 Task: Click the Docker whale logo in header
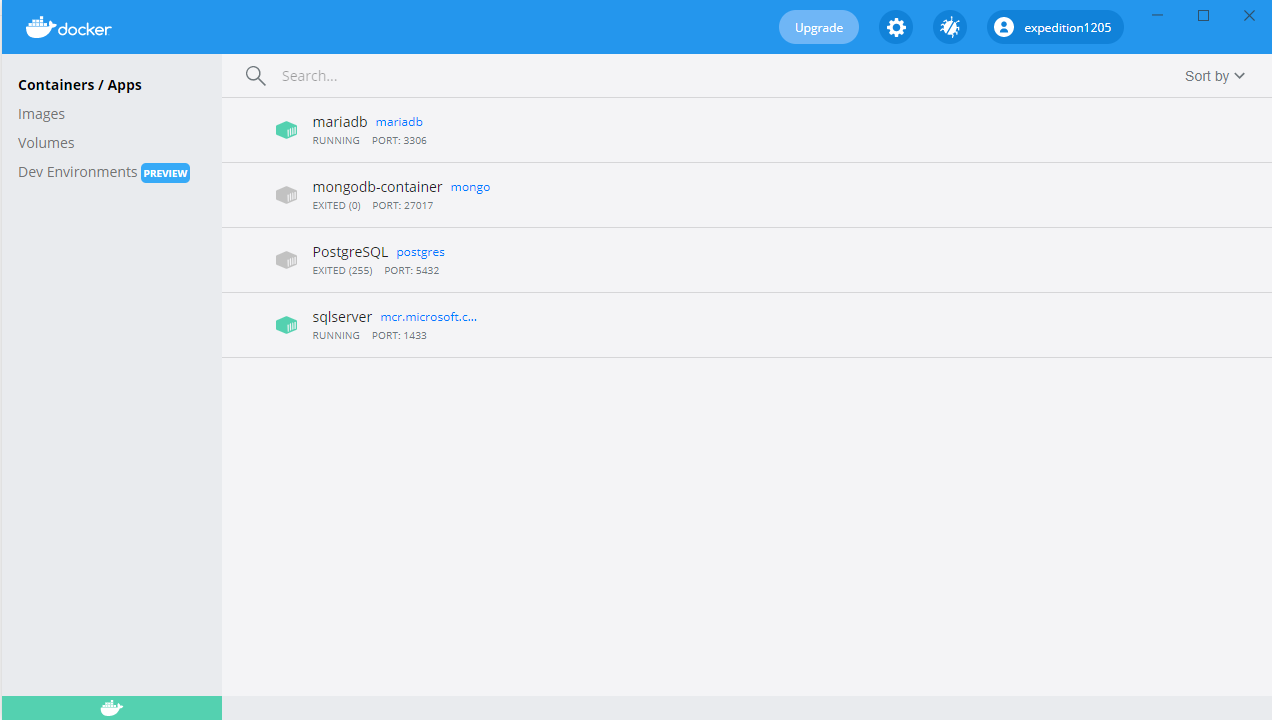(68, 27)
